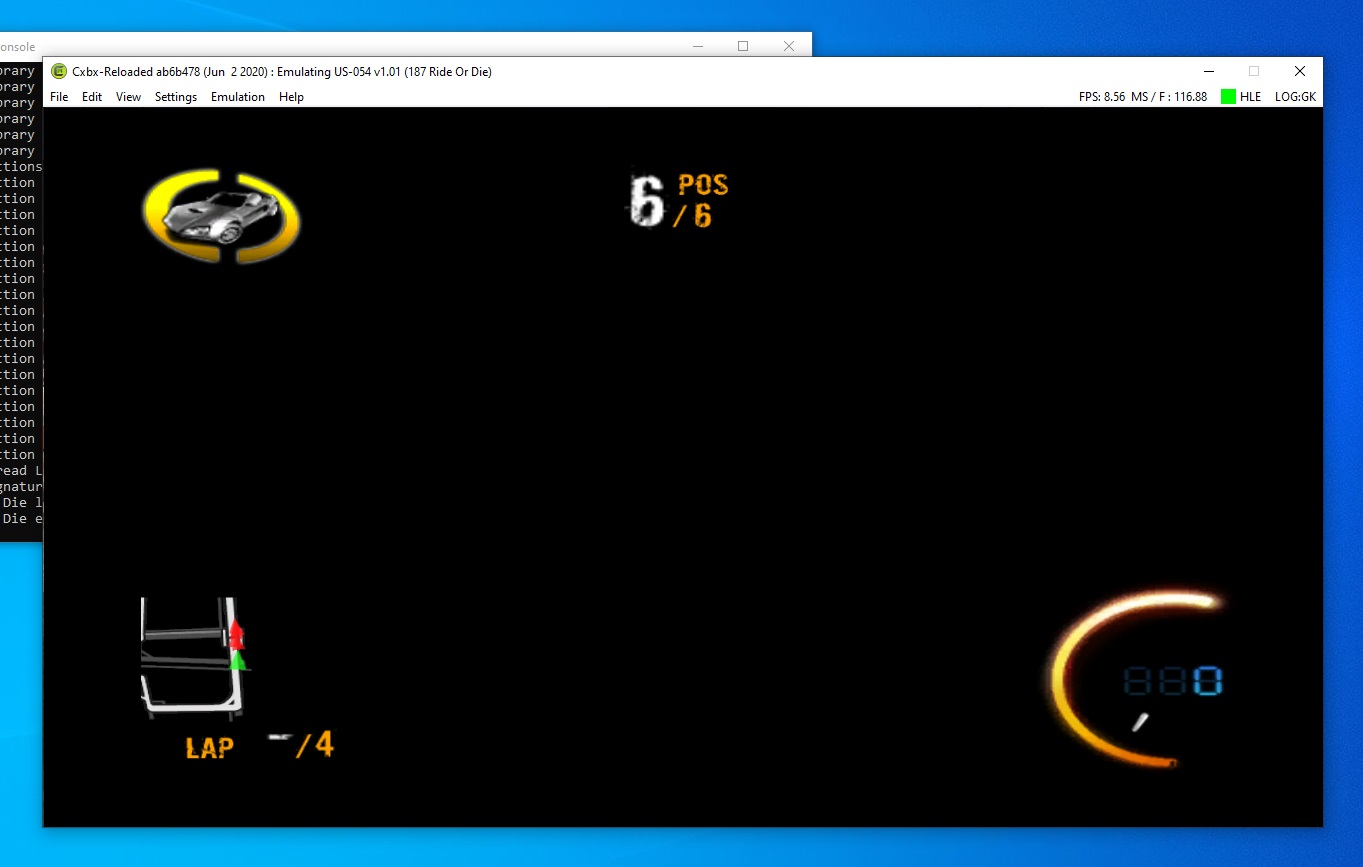This screenshot has width=1363, height=867.
Task: Click the LOG:GK status label
Action: tap(1295, 97)
